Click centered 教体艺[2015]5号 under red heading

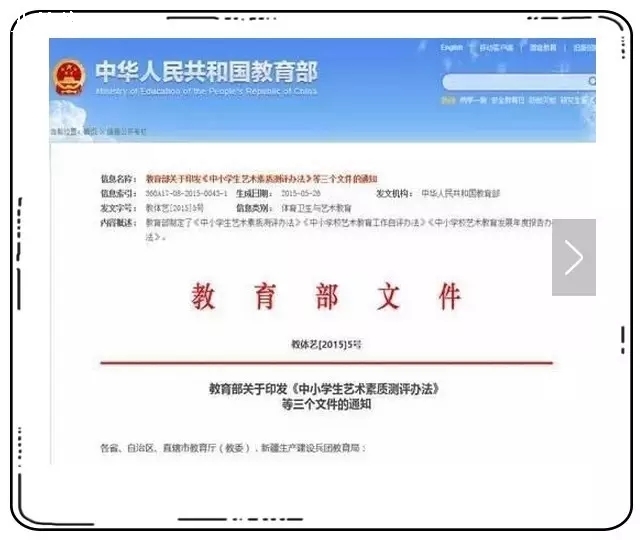[326, 344]
